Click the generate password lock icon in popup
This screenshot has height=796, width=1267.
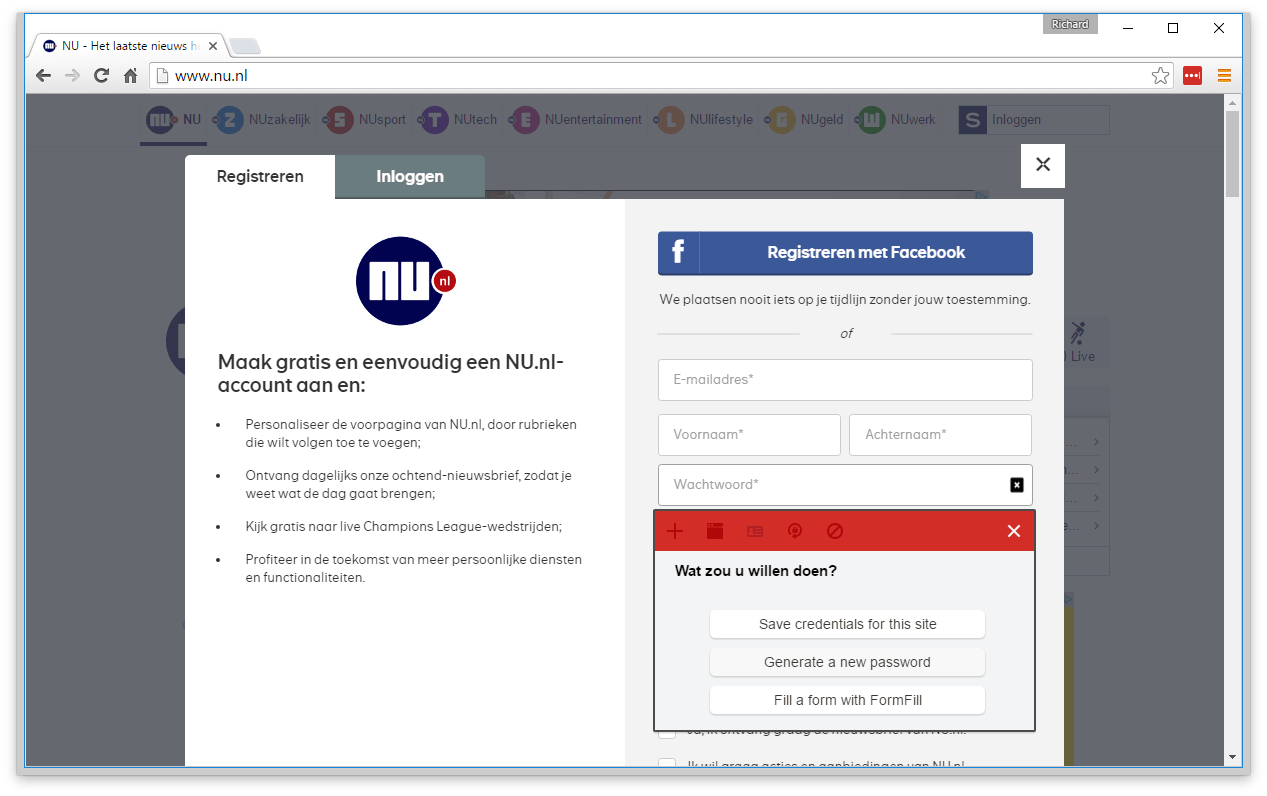(x=795, y=531)
